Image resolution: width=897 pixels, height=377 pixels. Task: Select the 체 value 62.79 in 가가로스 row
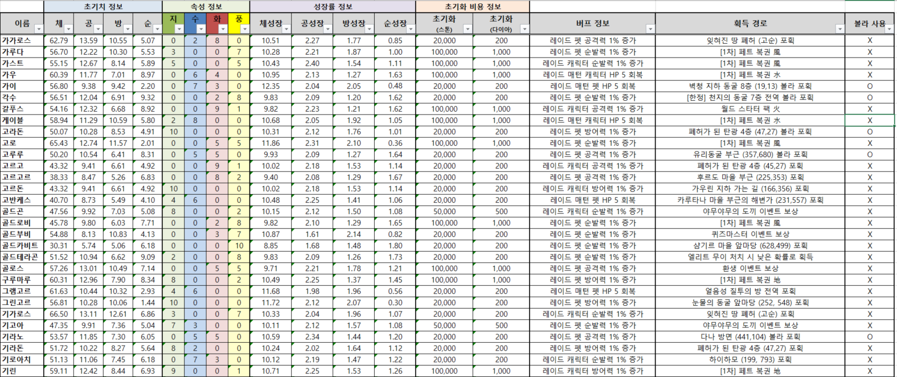point(59,41)
